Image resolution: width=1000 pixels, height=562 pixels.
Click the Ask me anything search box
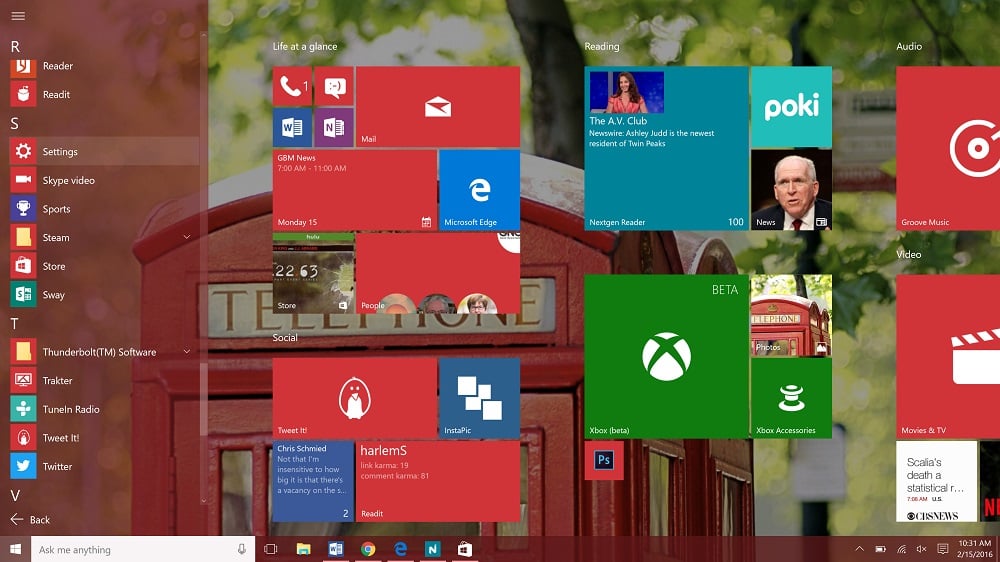tap(143, 549)
